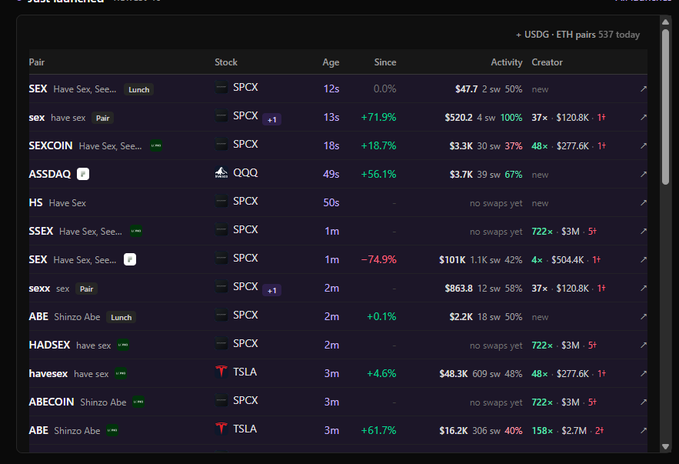Screen dimensions: 679x464
Task: Click +61.7% since value
Action: tap(378, 431)
